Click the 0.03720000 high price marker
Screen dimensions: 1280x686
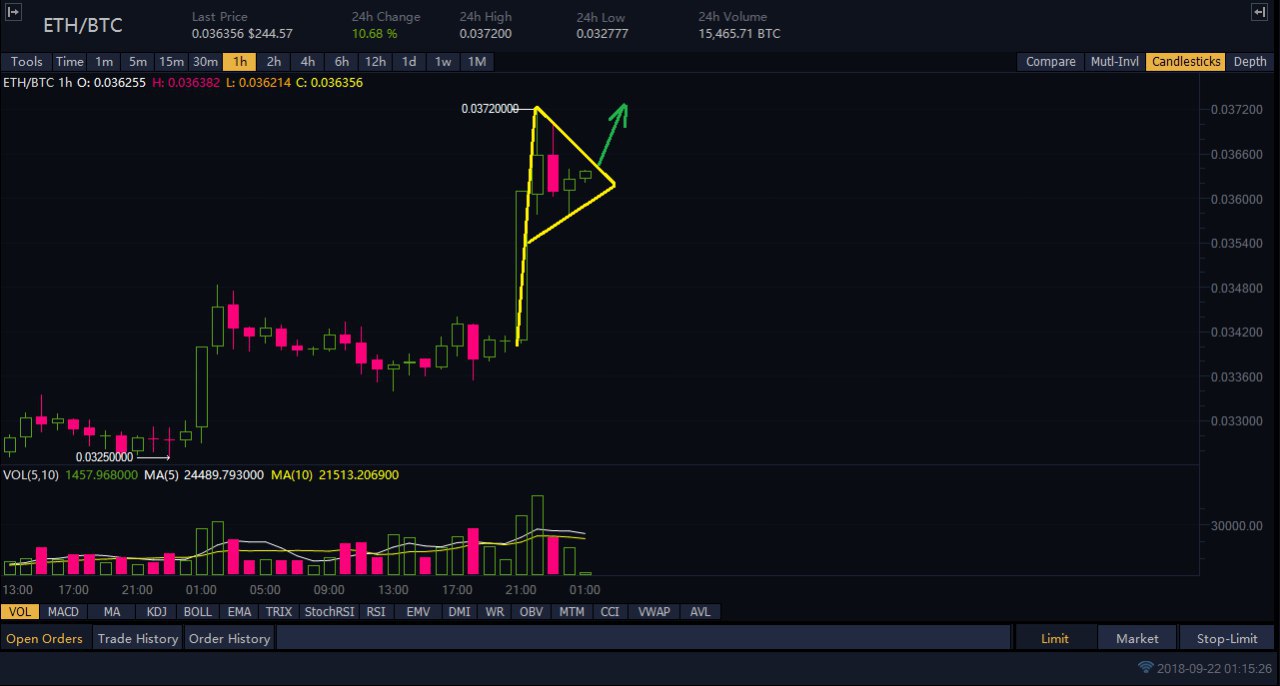pyautogui.click(x=490, y=109)
